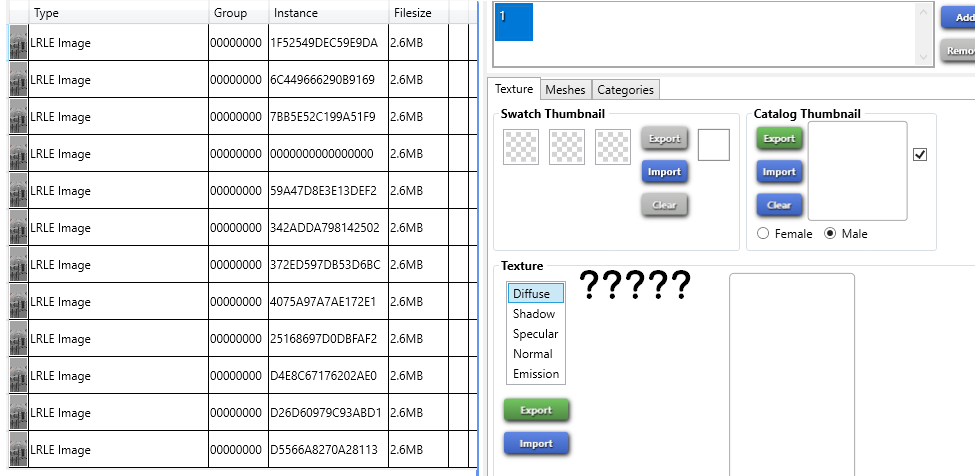Select swatch number 1 in swatch list
The width and height of the screenshot is (975, 476).
pyautogui.click(x=514, y=22)
